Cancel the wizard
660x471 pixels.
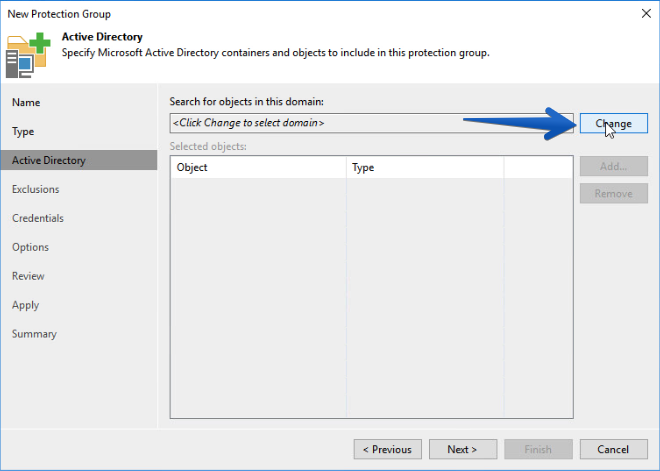(614, 450)
